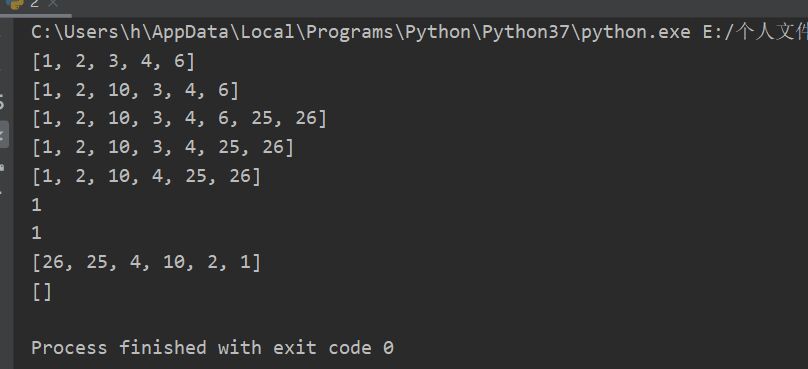Click the first single 1 output line
Image resolution: width=808 pixels, height=369 pixels.
[x=36, y=206]
